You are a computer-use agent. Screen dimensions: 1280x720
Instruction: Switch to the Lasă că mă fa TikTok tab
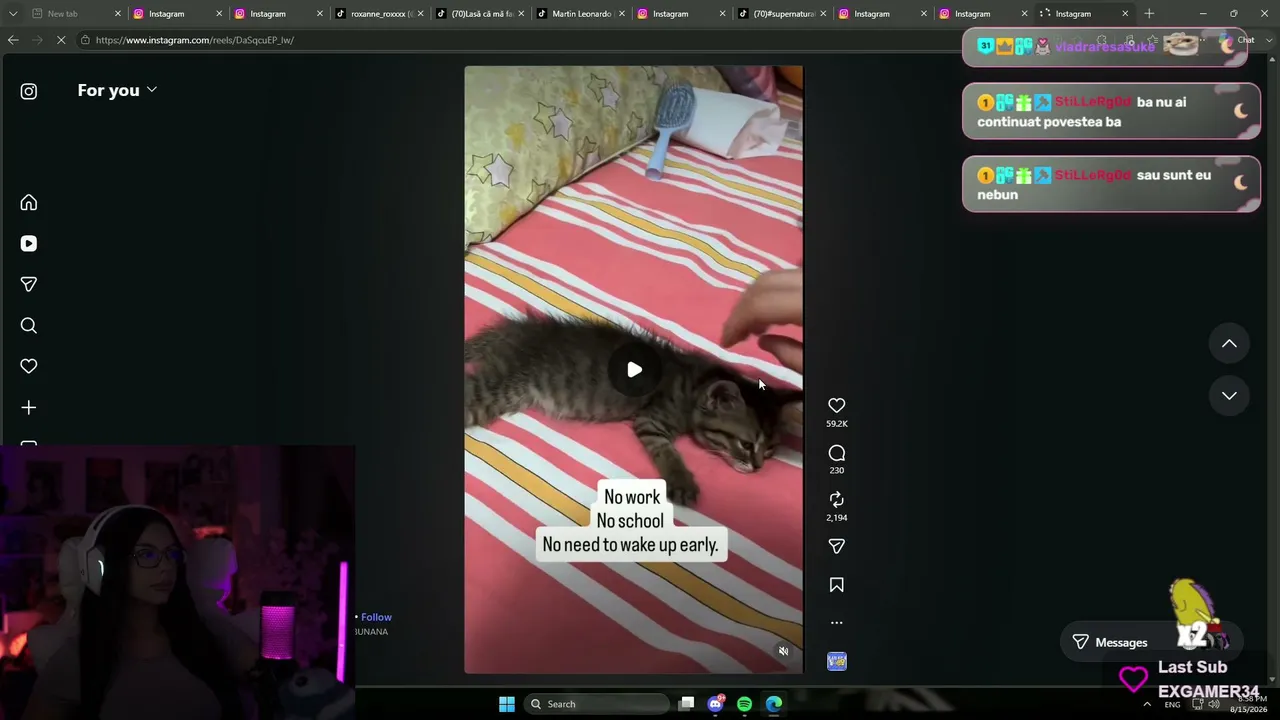coord(478,14)
